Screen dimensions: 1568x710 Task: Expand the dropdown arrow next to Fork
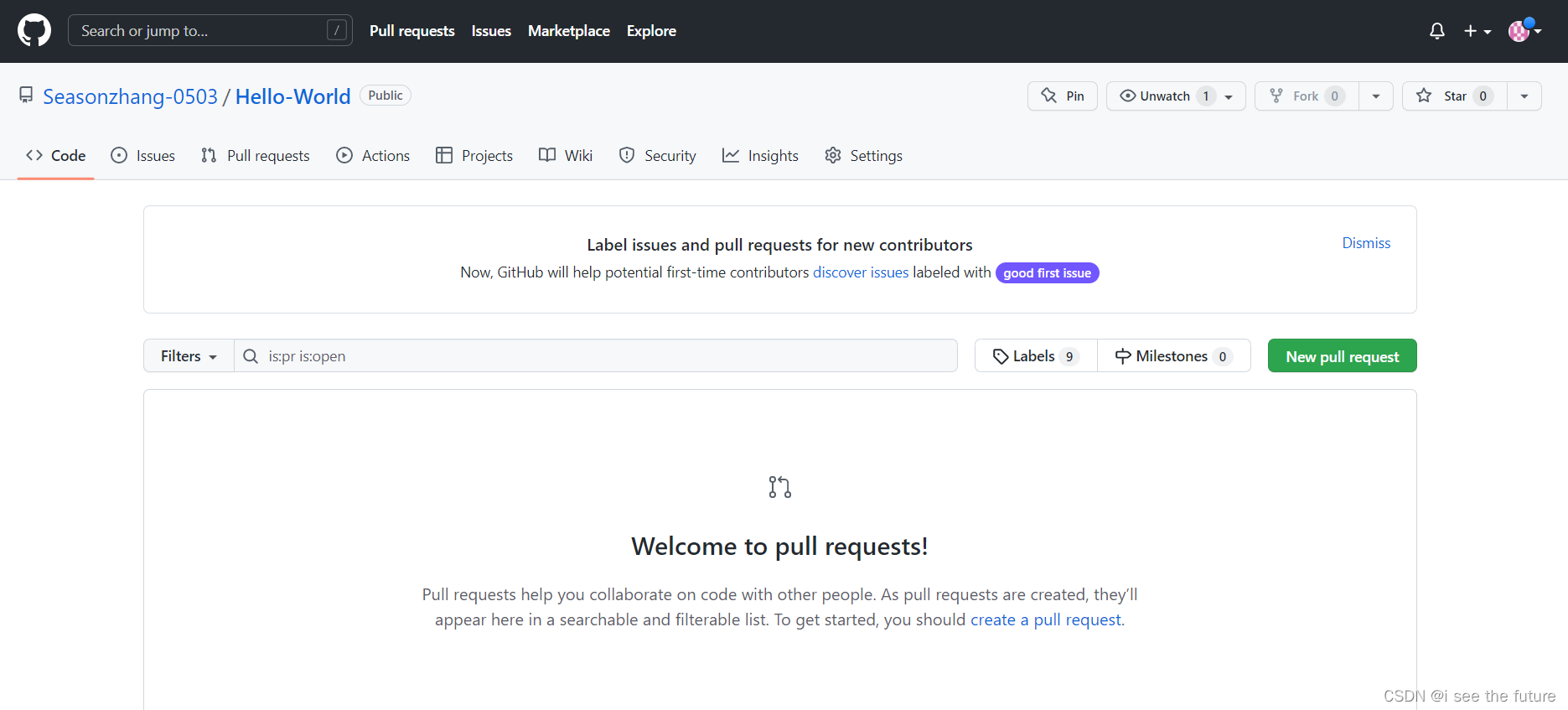pyautogui.click(x=1376, y=96)
